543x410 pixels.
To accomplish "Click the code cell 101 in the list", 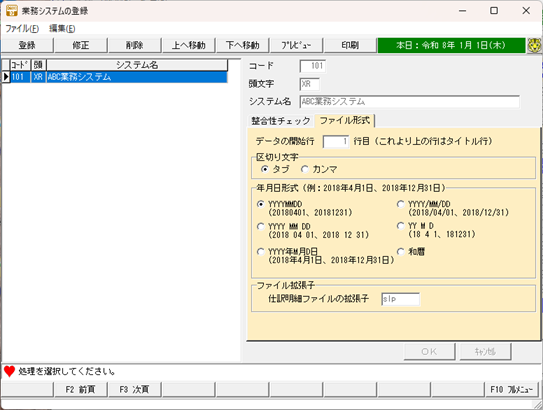I will [20, 77].
